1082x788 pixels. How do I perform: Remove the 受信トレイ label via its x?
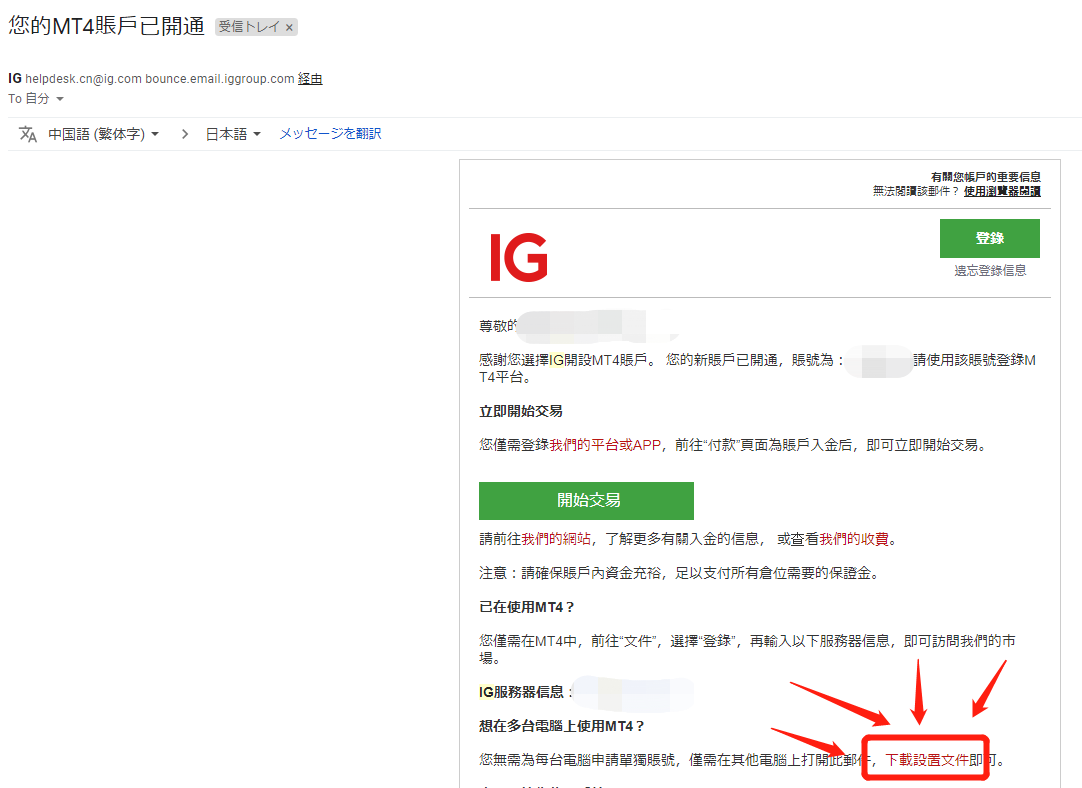click(290, 28)
